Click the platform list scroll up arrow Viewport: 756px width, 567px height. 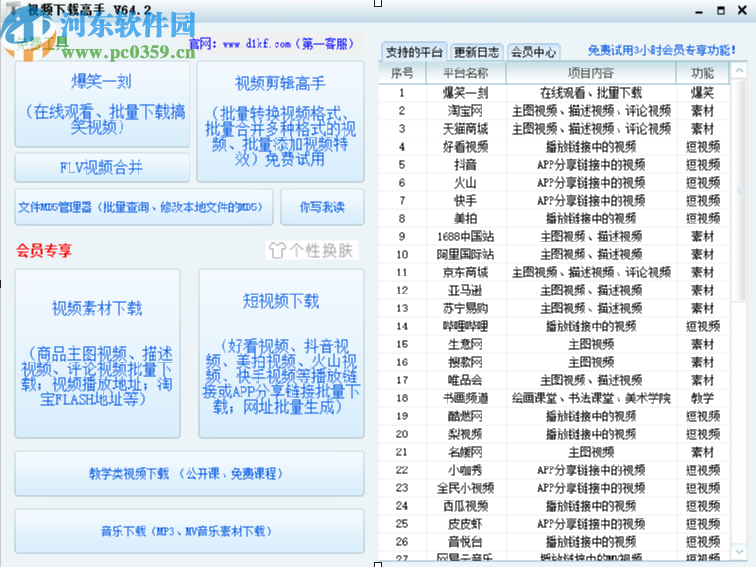739,71
